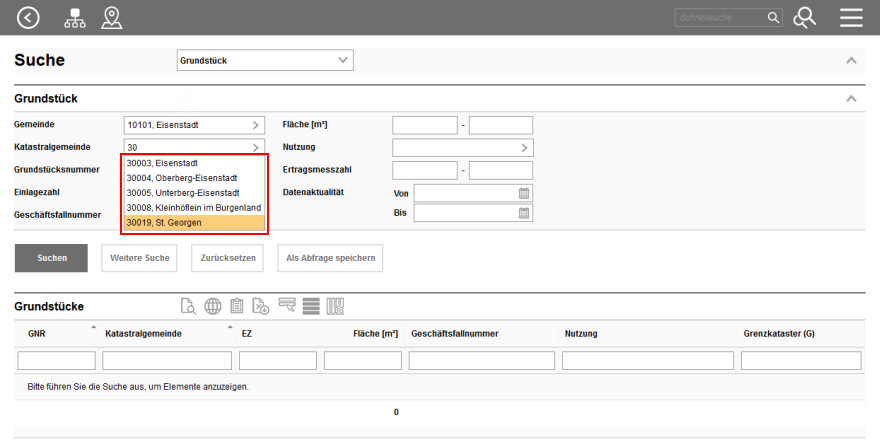Open the Von date calendar picker

524,193
